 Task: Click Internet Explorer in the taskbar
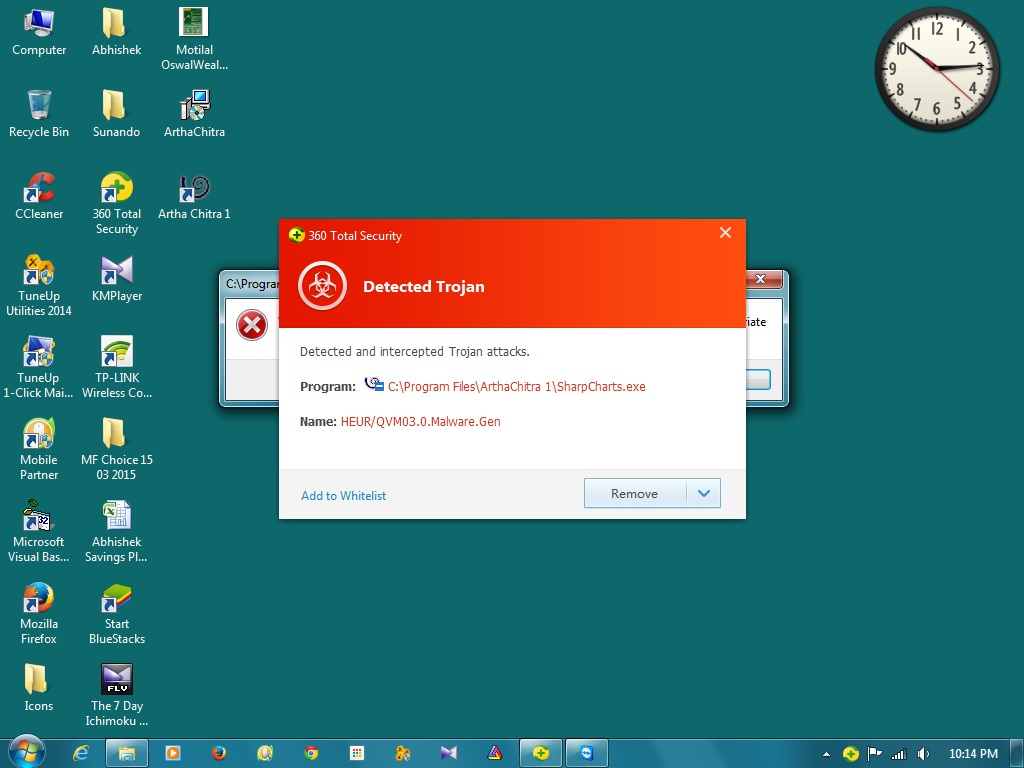[x=80, y=753]
